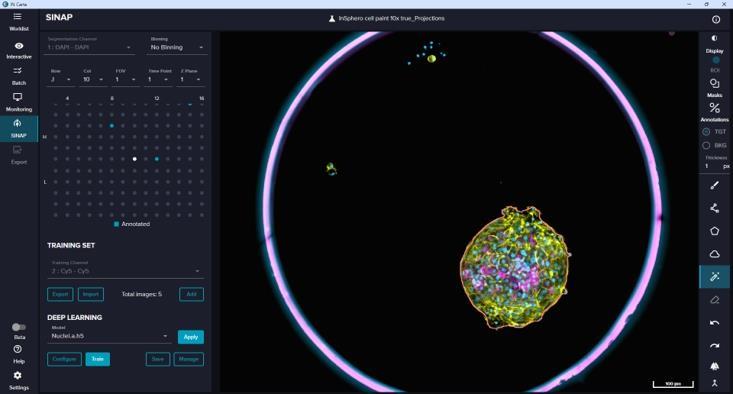Image resolution: width=733 pixels, height=394 pixels.
Task: Toggle the ROI indicator circle
Action: pyautogui.click(x=716, y=60)
